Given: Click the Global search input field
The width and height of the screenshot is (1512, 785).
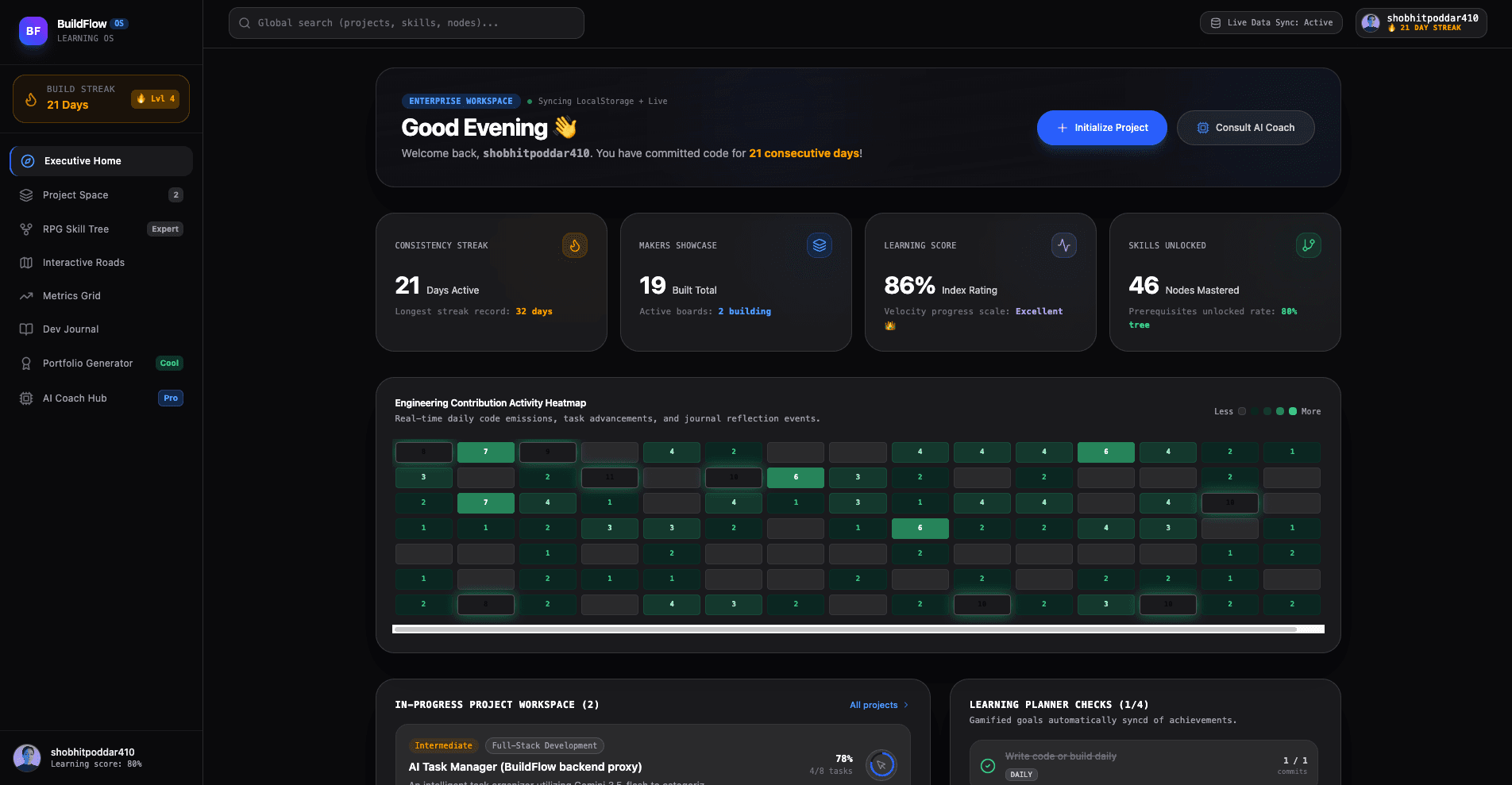Looking at the screenshot, I should (x=407, y=23).
